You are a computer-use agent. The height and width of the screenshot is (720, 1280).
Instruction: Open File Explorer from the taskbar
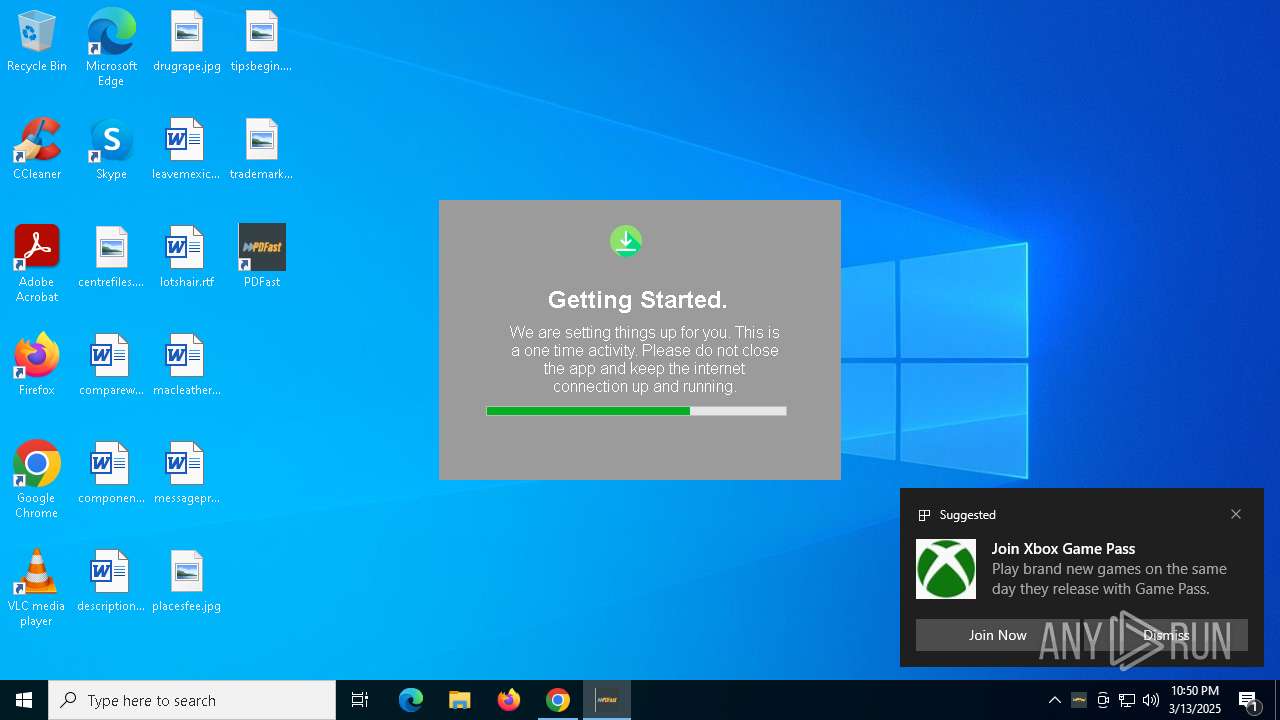tap(460, 700)
